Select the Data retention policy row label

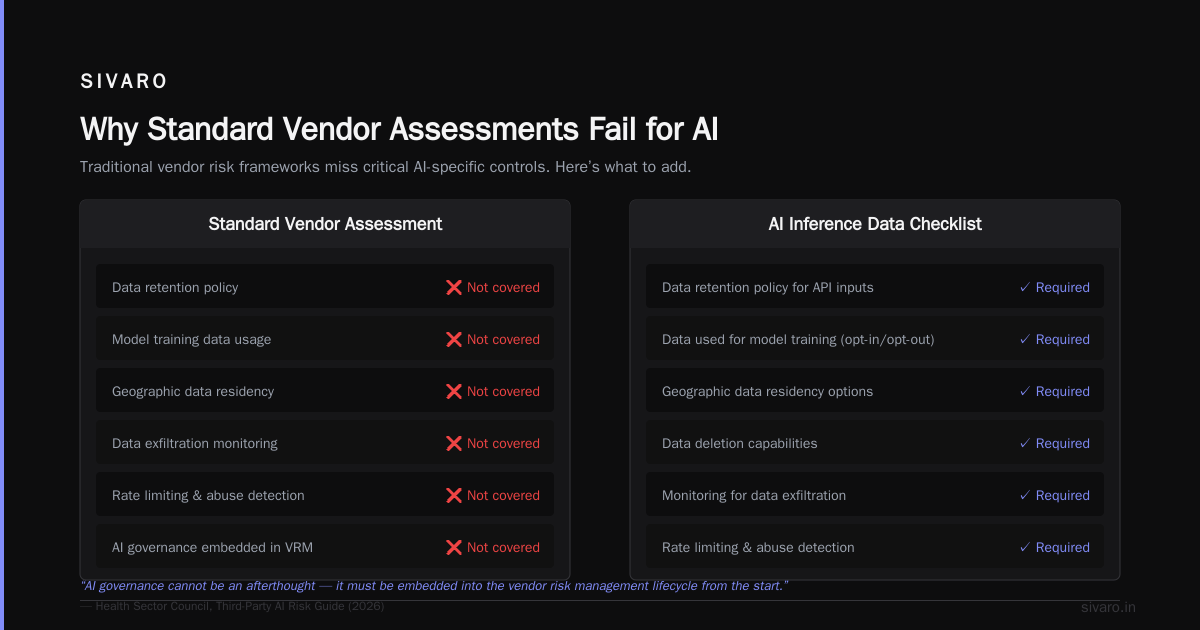175,287
